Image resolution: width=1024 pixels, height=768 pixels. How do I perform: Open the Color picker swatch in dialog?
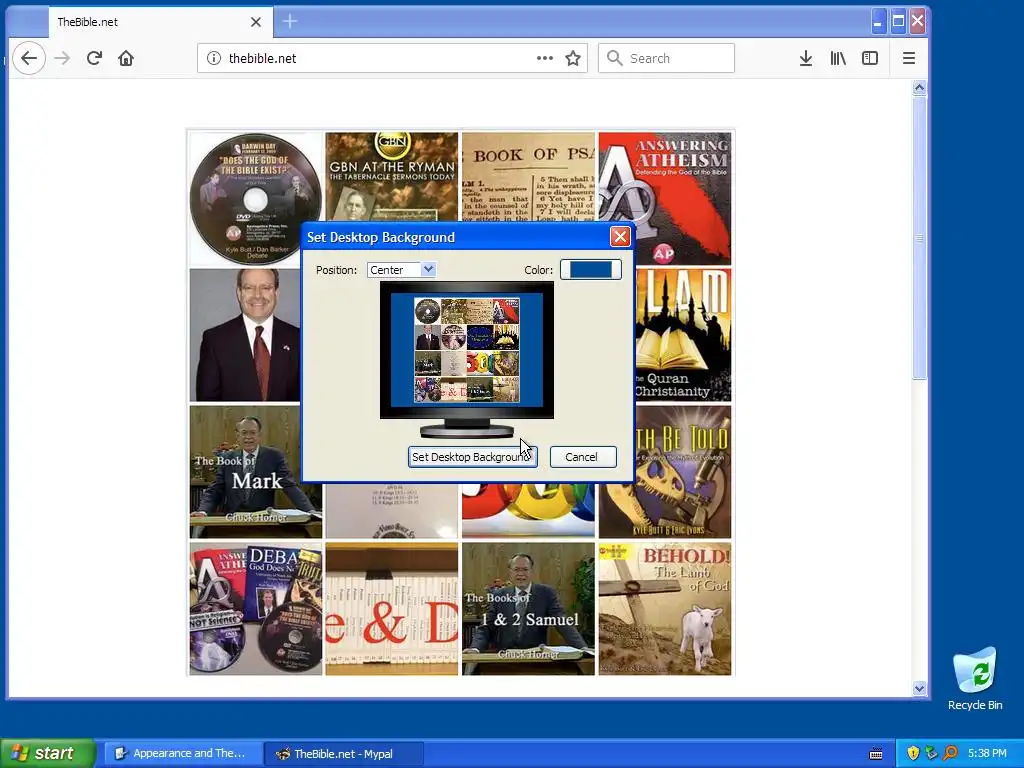point(590,270)
